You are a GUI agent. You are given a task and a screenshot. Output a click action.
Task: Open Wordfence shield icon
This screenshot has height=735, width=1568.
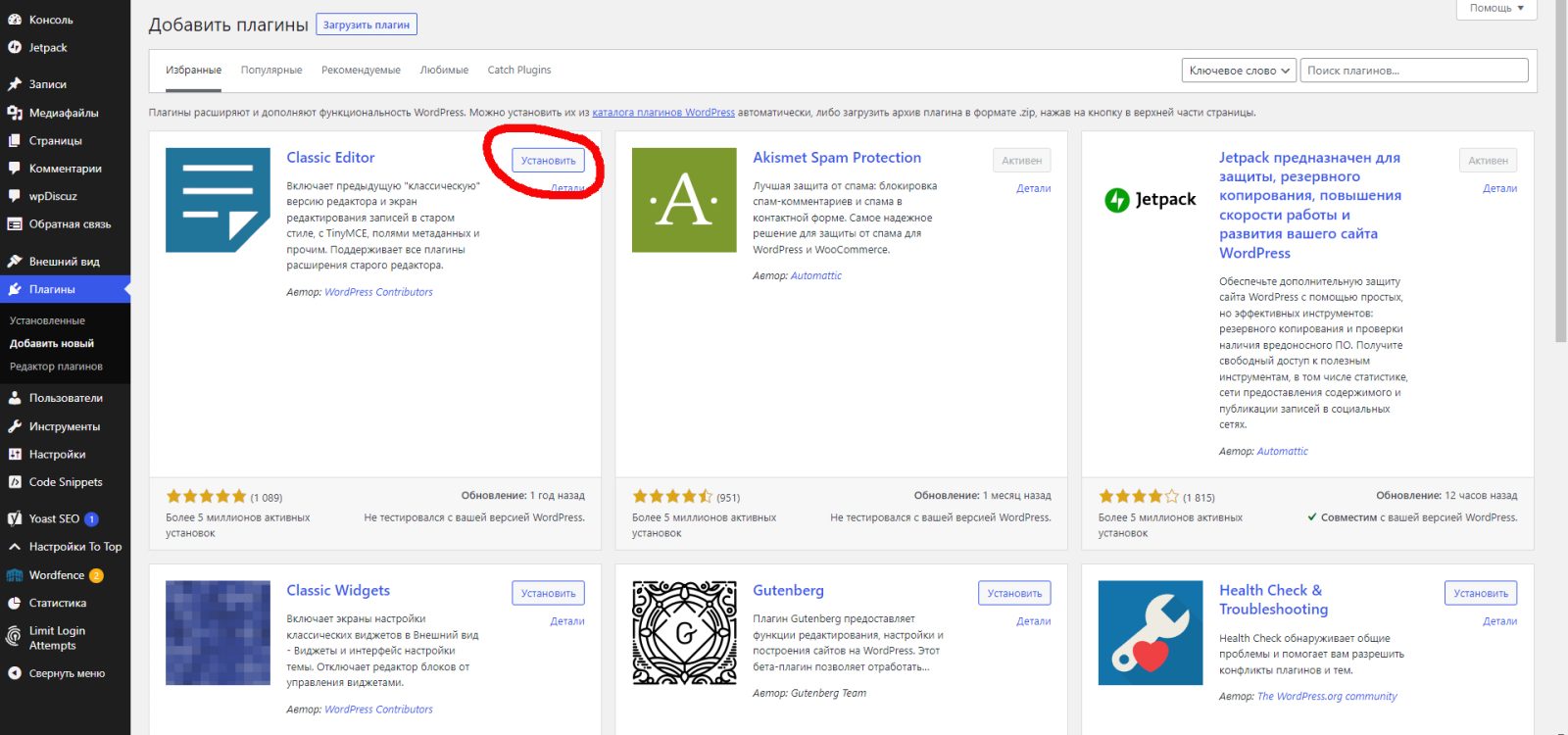click(15, 575)
